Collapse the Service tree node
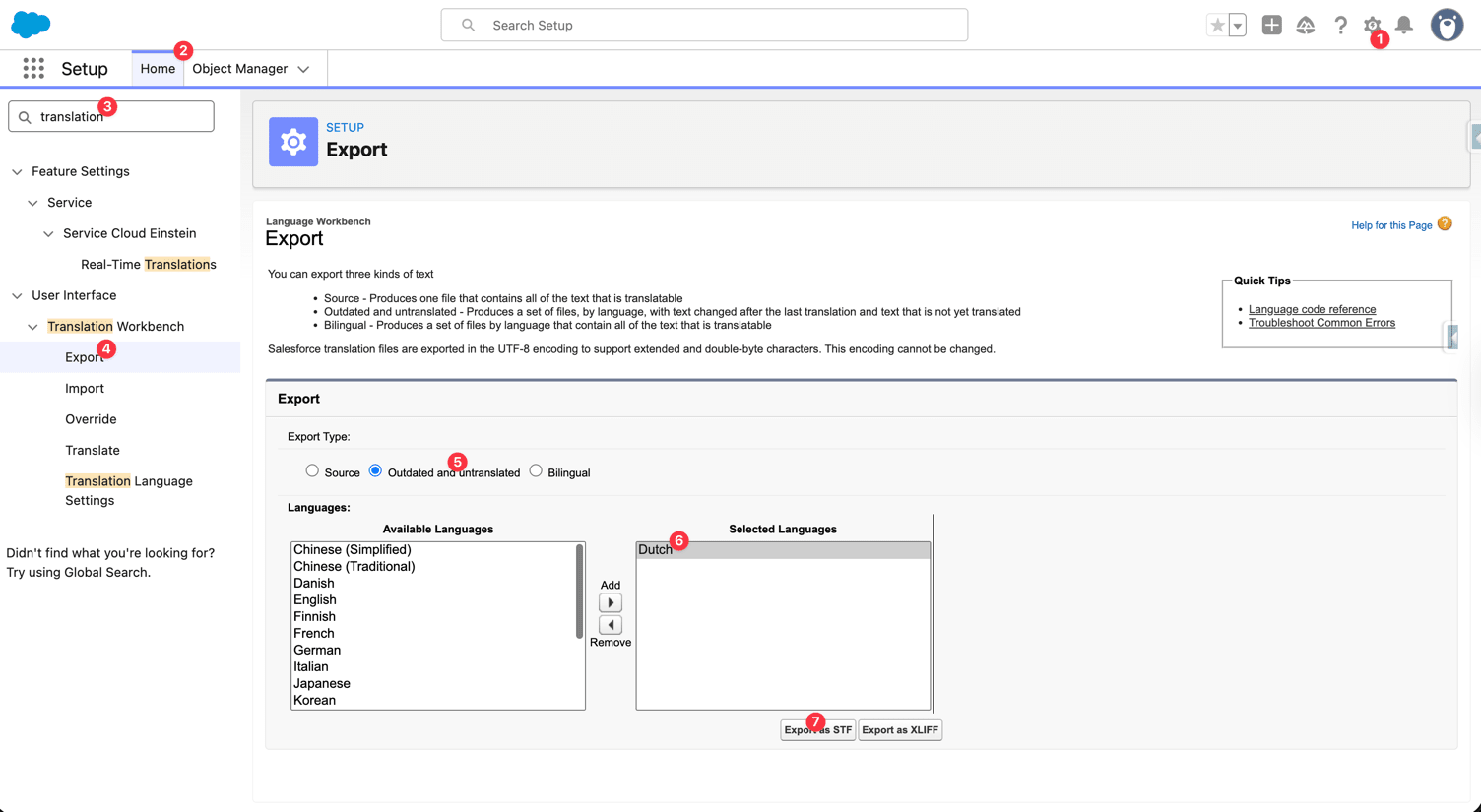 pos(32,203)
